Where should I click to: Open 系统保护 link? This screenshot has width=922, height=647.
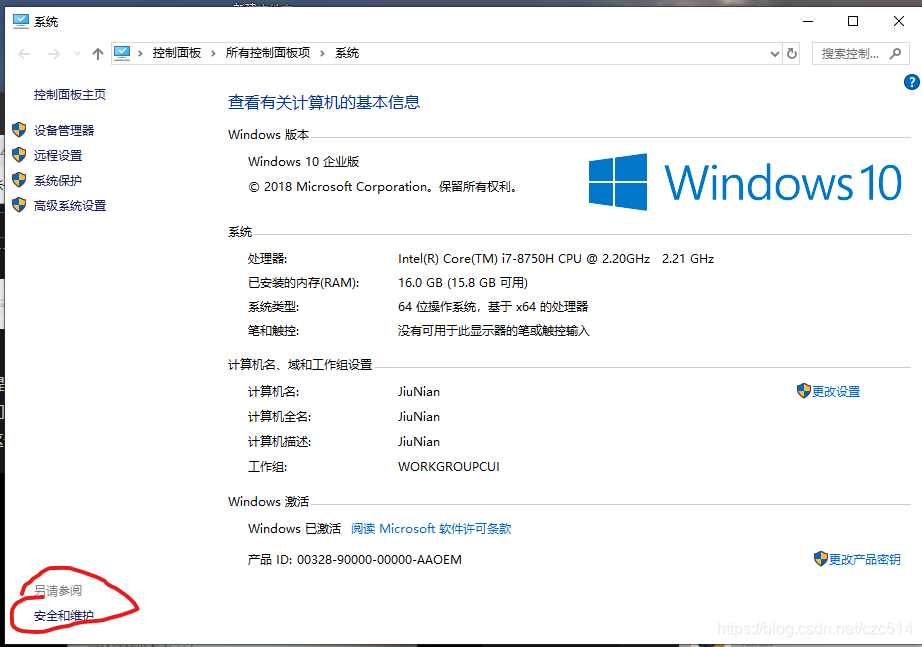[58, 181]
